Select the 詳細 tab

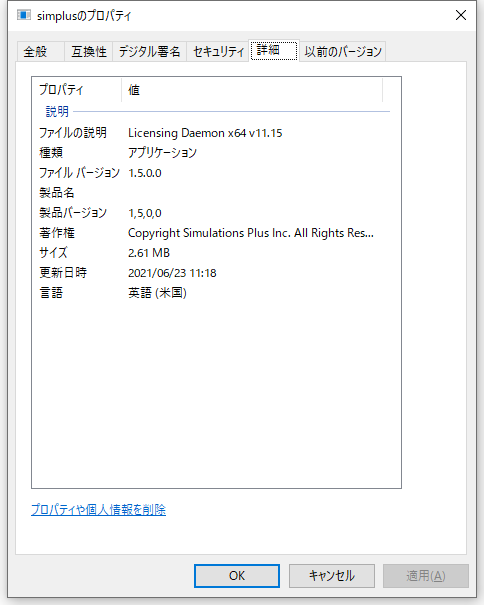(274, 50)
